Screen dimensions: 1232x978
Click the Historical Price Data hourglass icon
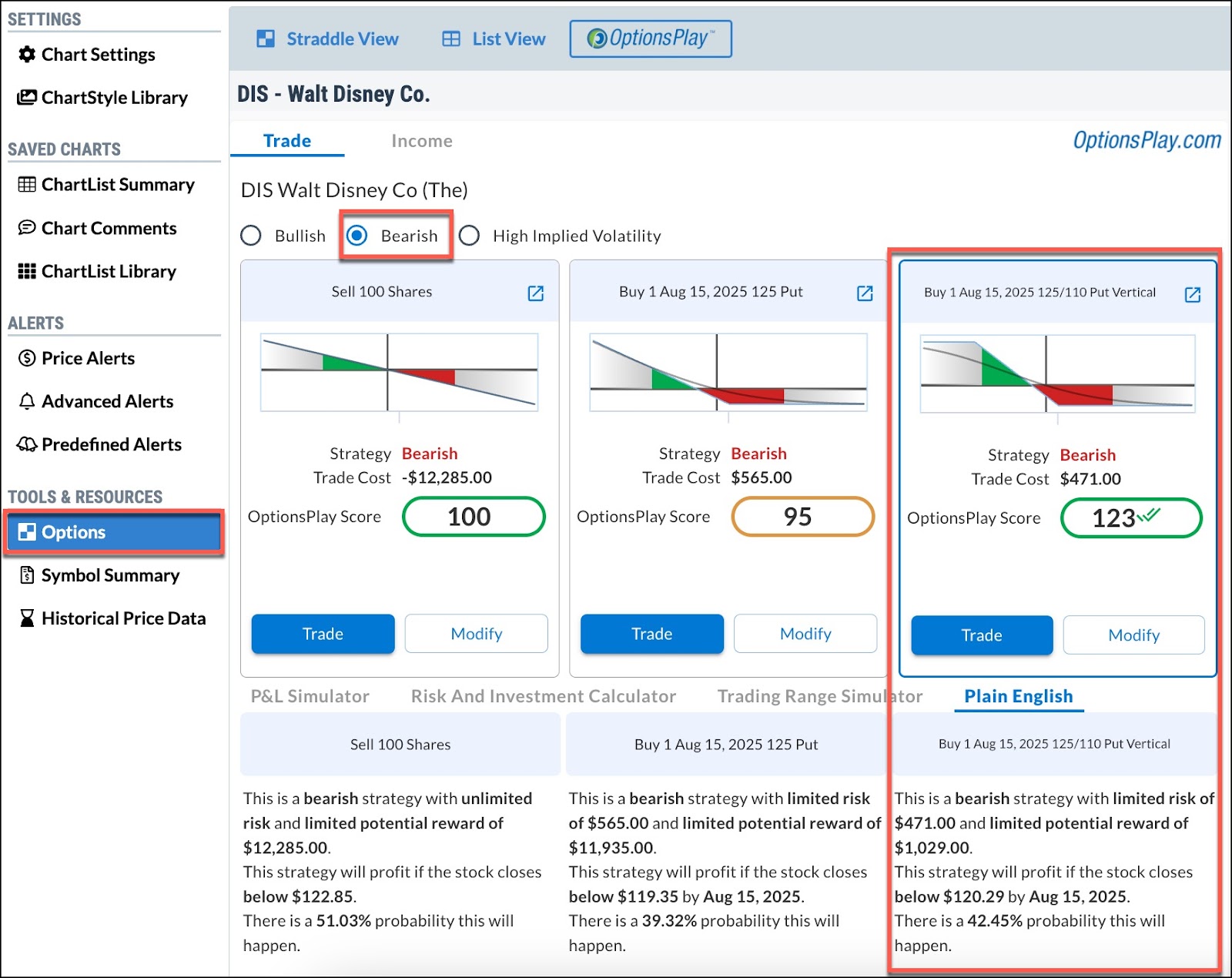tap(27, 618)
